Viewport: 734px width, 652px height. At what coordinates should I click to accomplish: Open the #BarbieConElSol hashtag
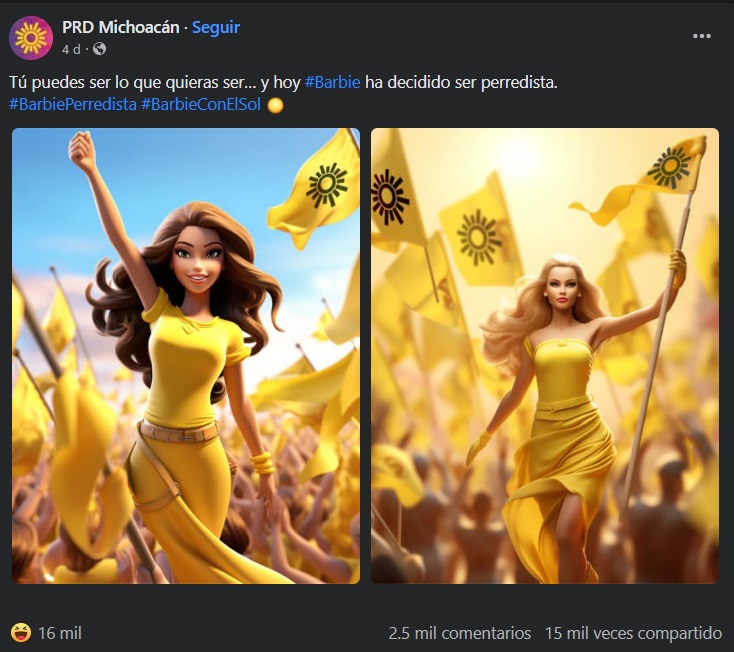coord(201,104)
